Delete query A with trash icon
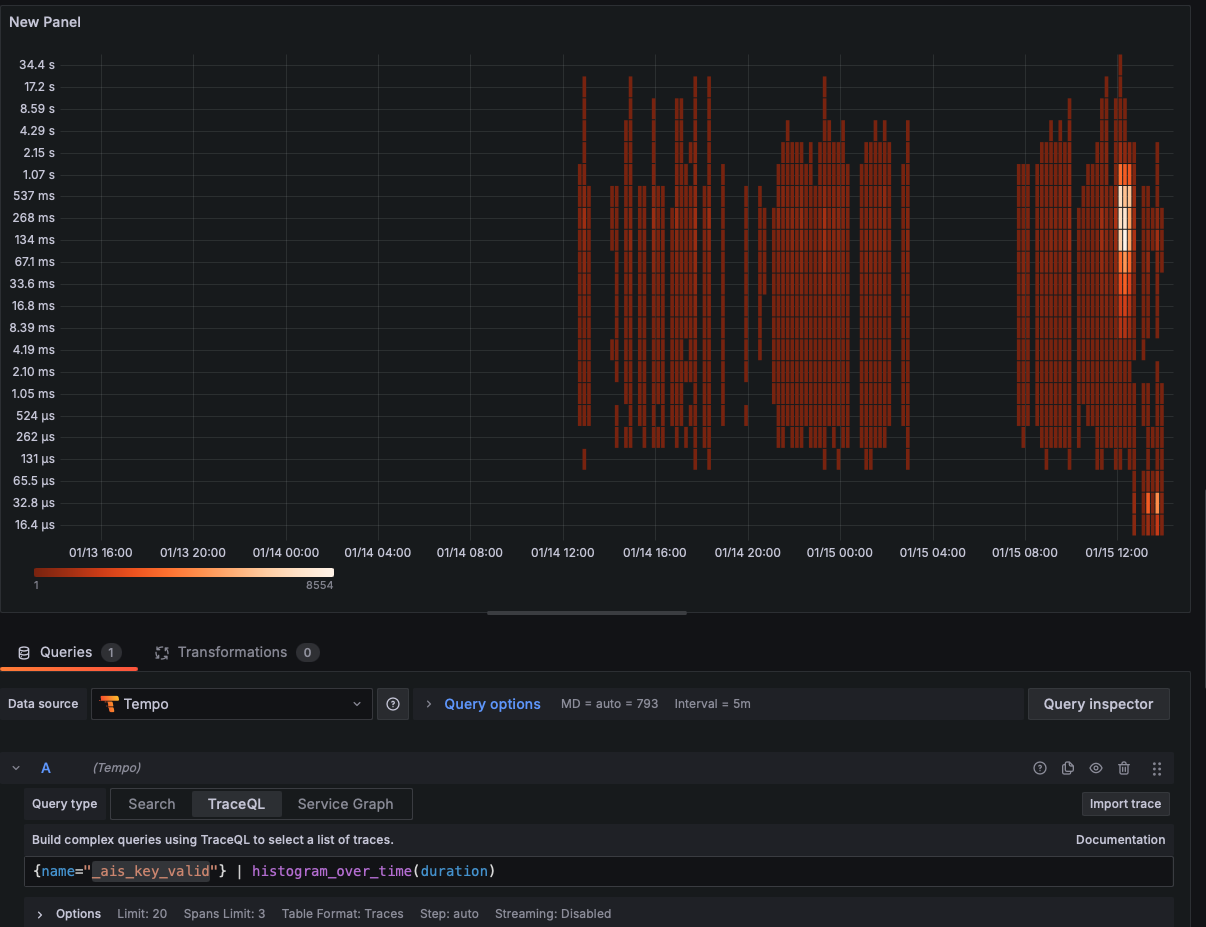This screenshot has height=927, width=1206. (1124, 768)
